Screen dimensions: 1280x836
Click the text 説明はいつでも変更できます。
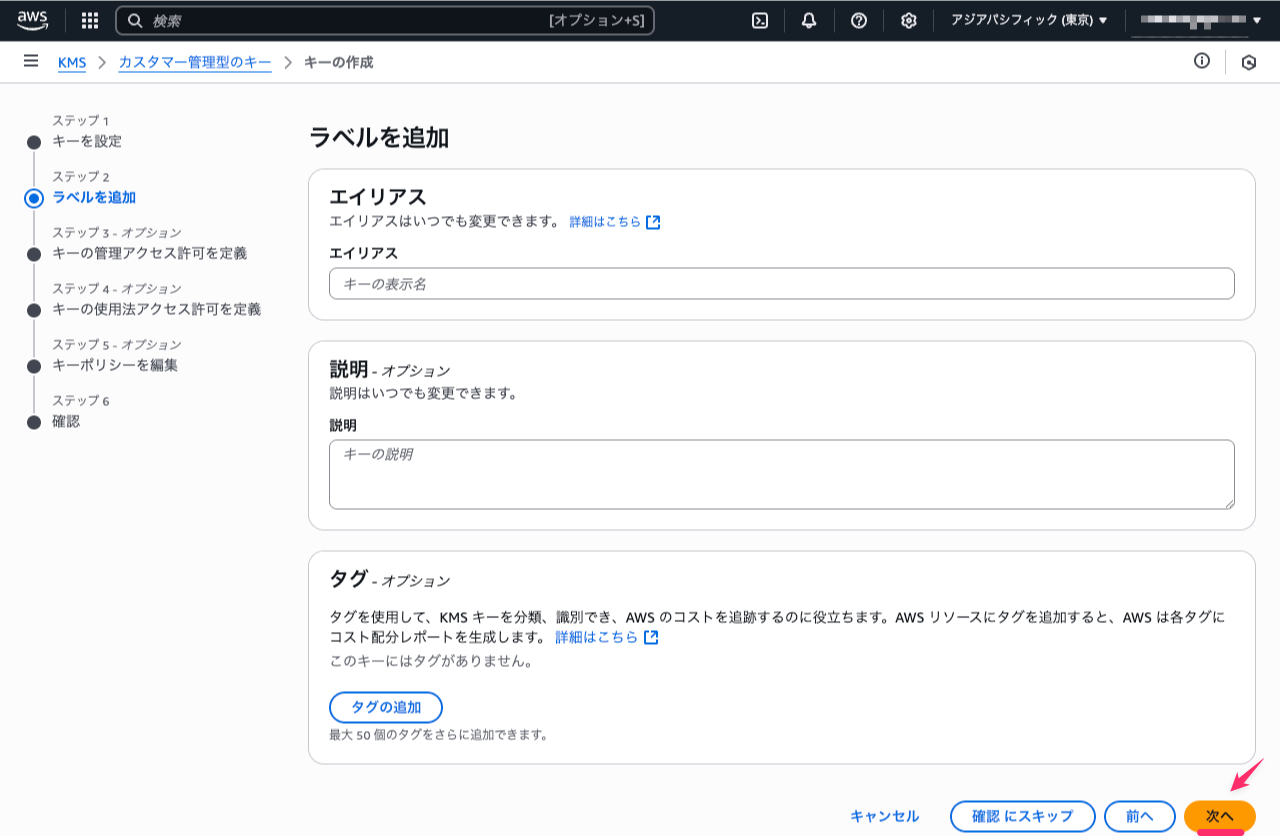[x=423, y=393]
